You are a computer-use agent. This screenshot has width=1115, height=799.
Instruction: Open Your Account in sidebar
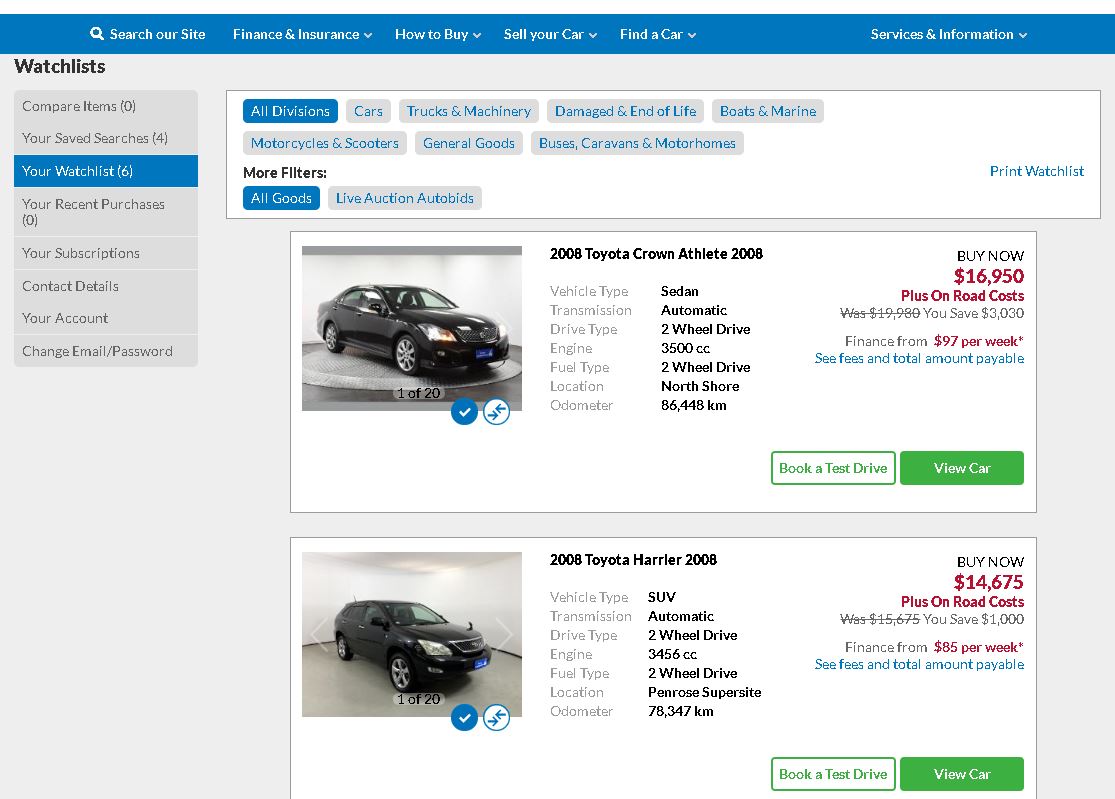point(106,318)
